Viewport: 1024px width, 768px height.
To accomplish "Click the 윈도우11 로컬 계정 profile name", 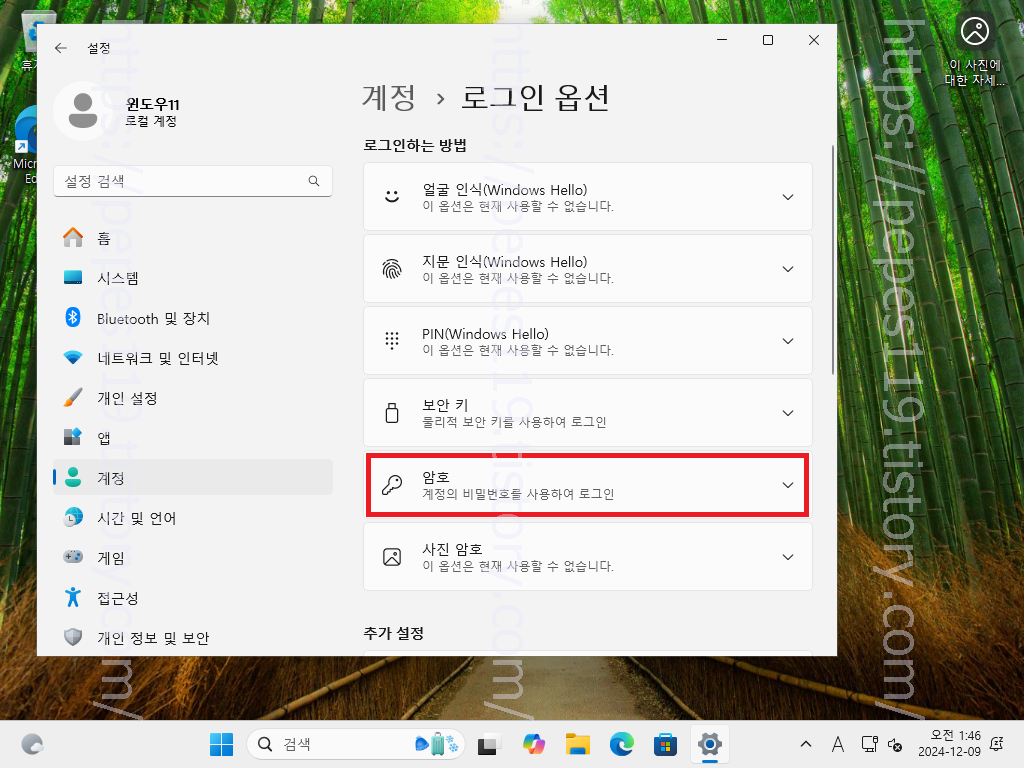I will tap(152, 112).
